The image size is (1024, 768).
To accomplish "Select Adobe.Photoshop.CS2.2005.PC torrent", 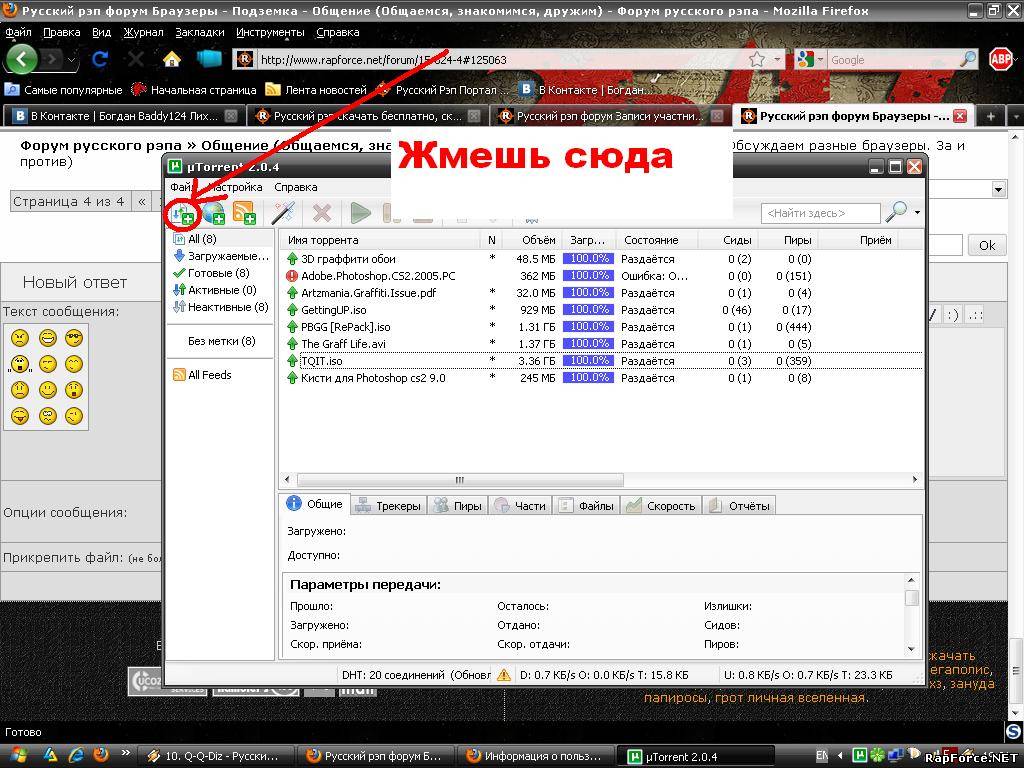I will pos(601,276).
